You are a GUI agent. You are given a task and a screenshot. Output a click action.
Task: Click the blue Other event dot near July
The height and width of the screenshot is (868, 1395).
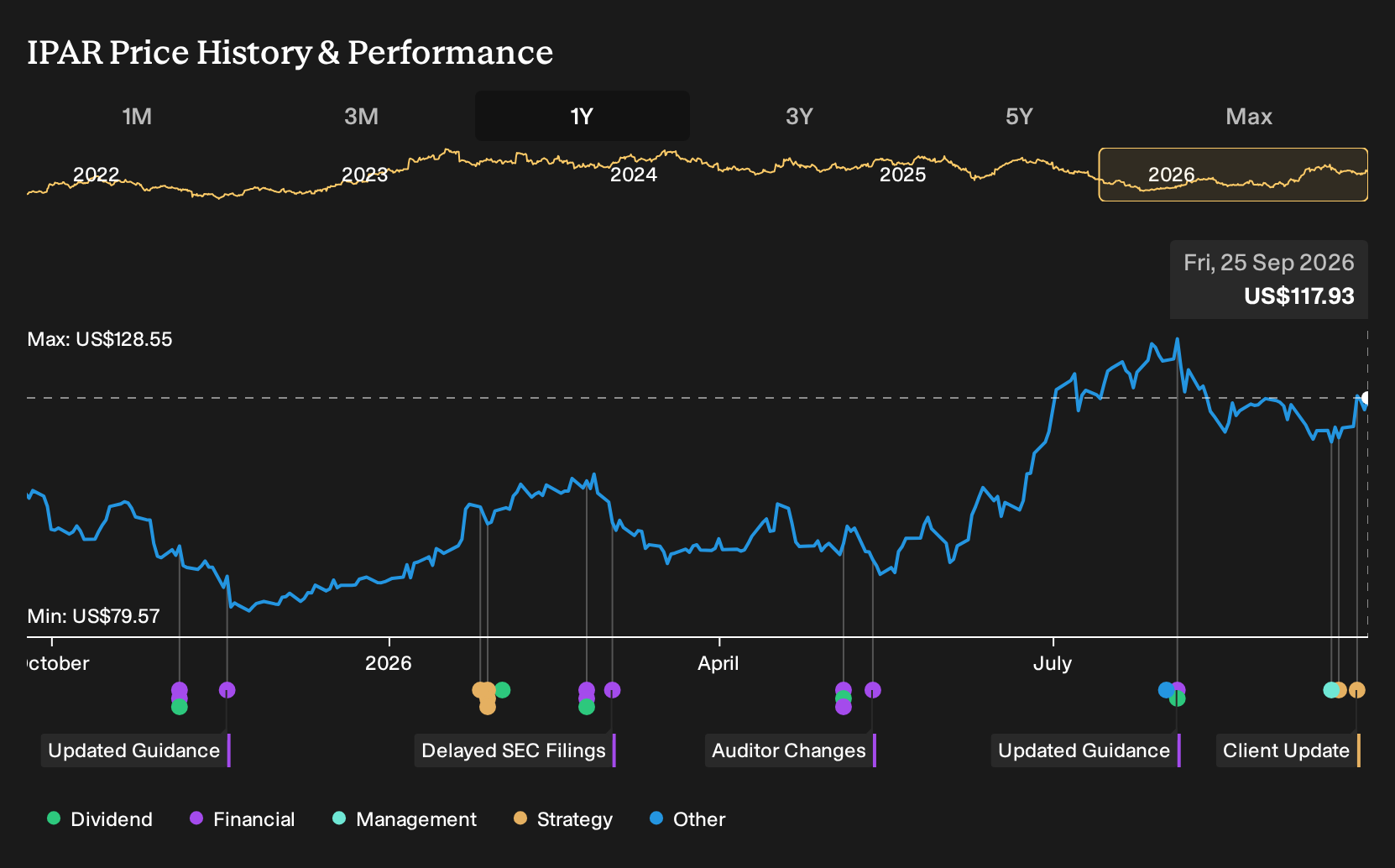[1165, 690]
